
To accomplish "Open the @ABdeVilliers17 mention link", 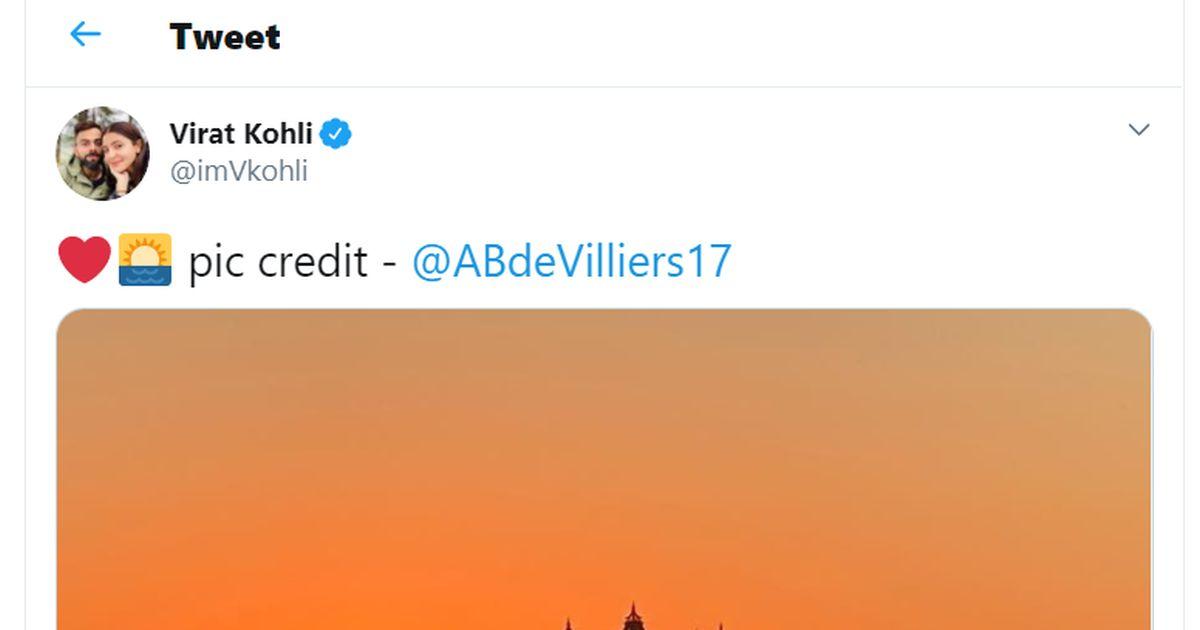I will pyautogui.click(x=572, y=261).
